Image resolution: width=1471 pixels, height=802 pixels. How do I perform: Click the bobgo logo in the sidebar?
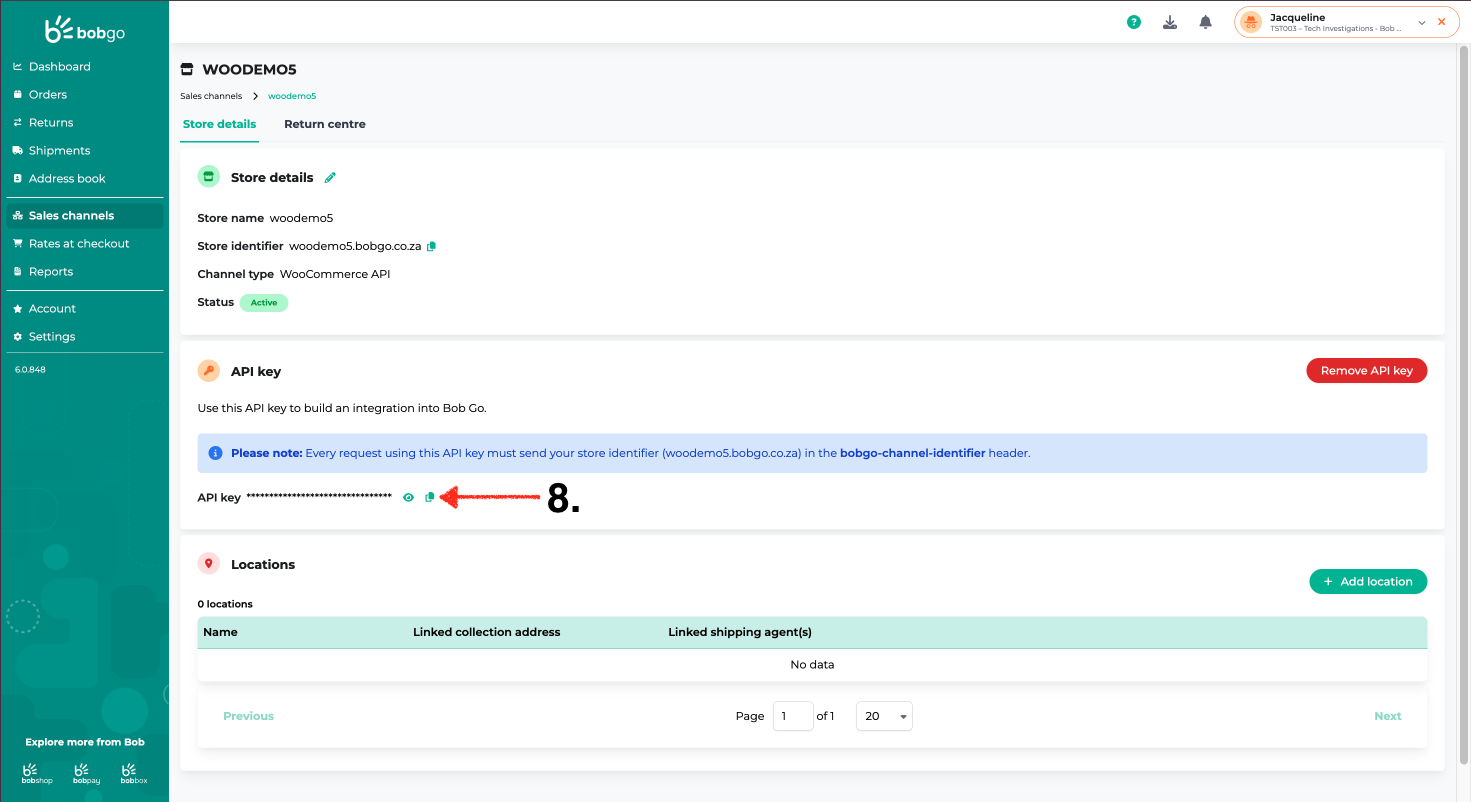[85, 30]
